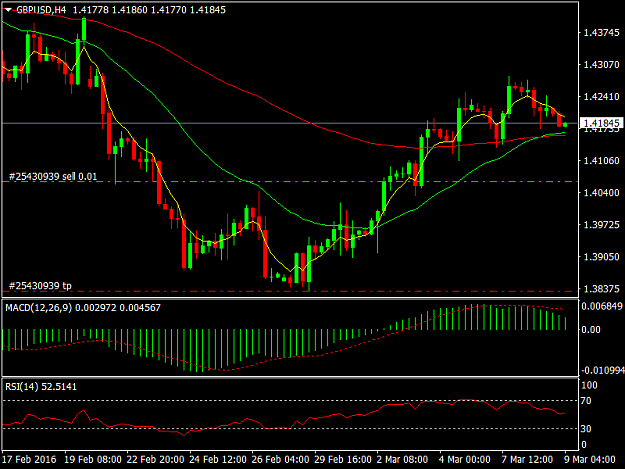This screenshot has width=625, height=469.
Task: Open the GBPUSD,H4 chart dropdown triangle
Action: click(8, 10)
